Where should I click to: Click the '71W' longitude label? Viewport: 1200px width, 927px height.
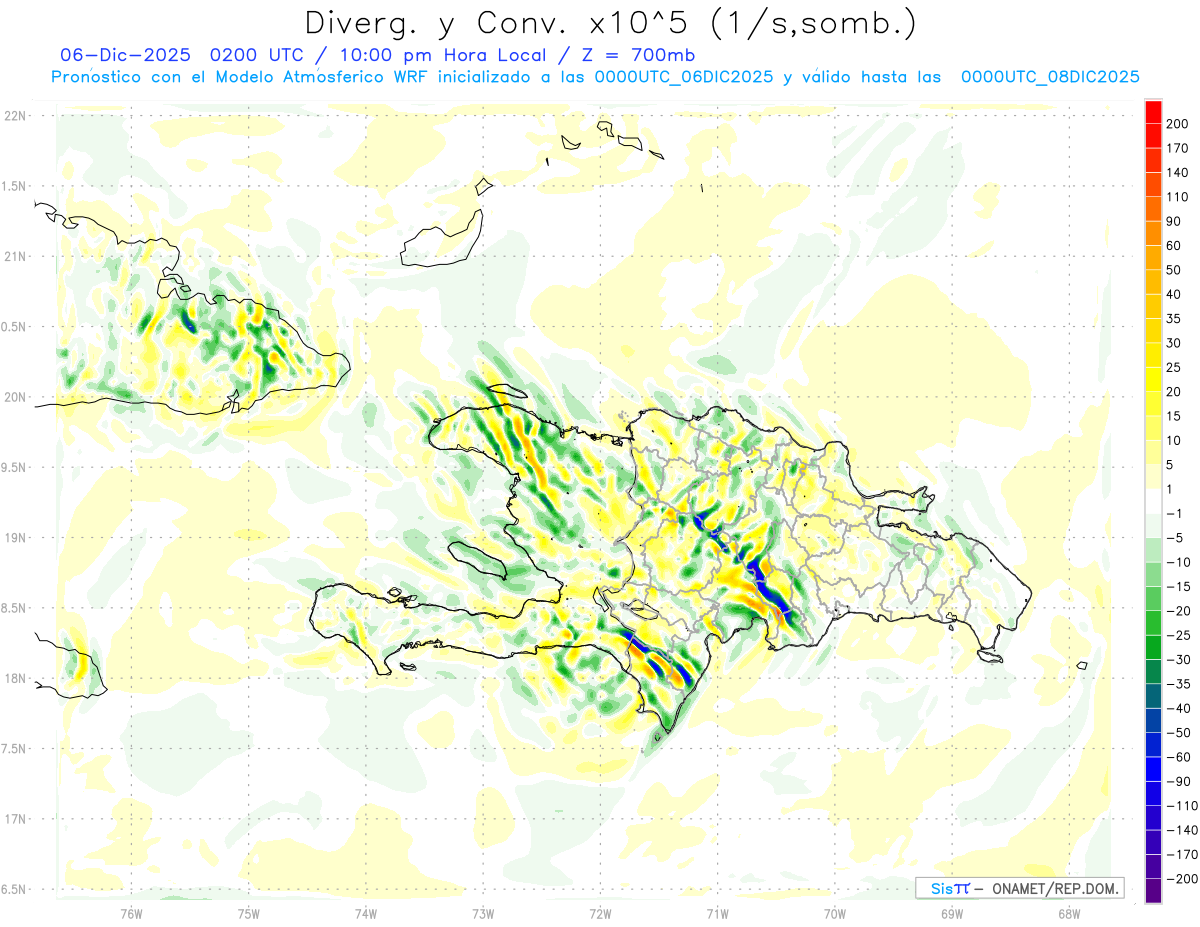pos(717,914)
